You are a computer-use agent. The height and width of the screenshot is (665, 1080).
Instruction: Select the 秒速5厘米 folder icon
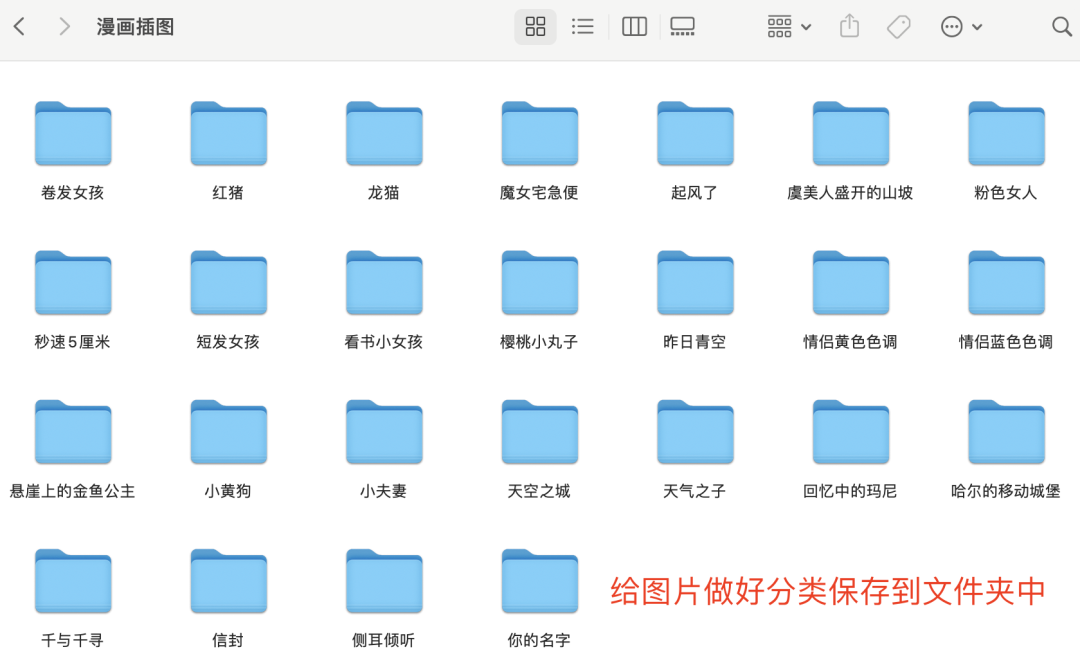coord(73,283)
